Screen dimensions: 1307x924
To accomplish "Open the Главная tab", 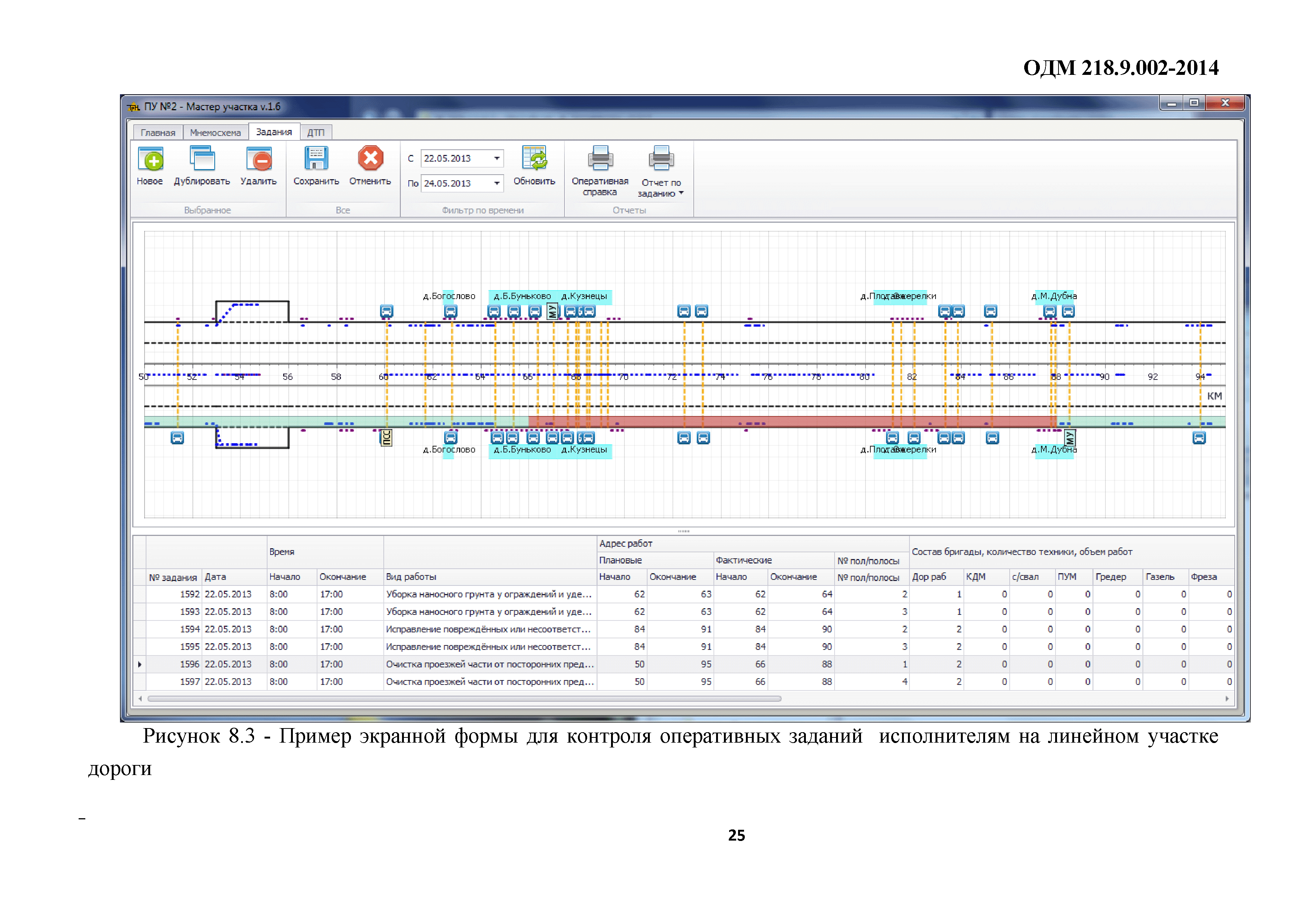I will click(x=158, y=133).
